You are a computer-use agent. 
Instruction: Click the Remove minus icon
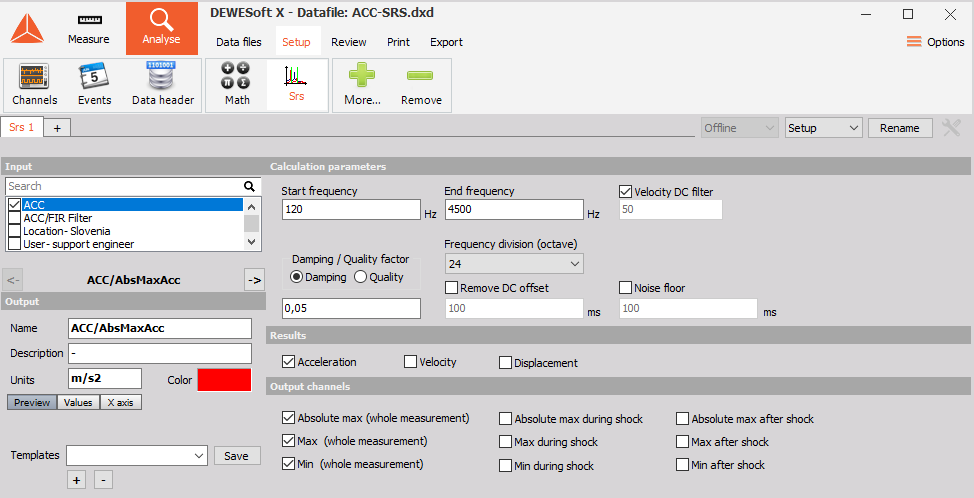point(421,84)
